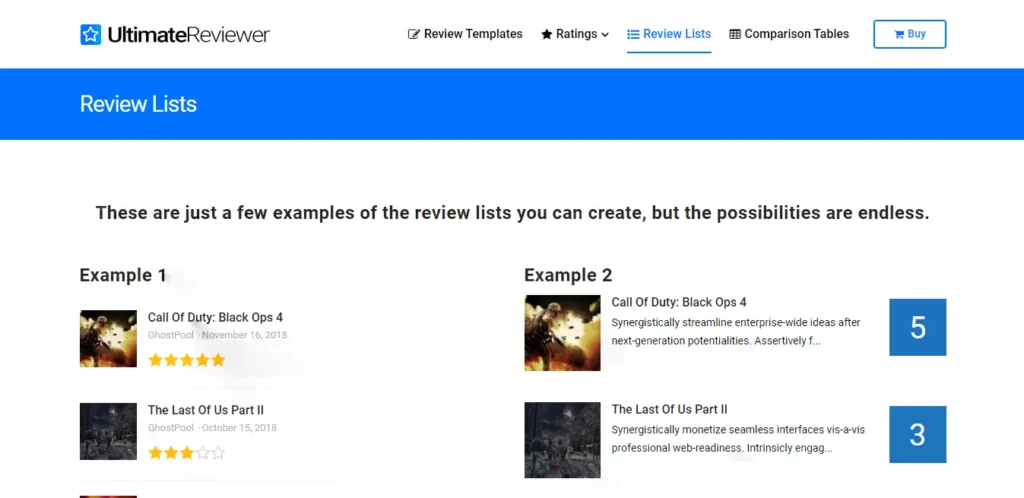Open Call Of Duty: Black Ops 4 link in Example 1
Screen dimensions: 1024x498
tap(215, 317)
